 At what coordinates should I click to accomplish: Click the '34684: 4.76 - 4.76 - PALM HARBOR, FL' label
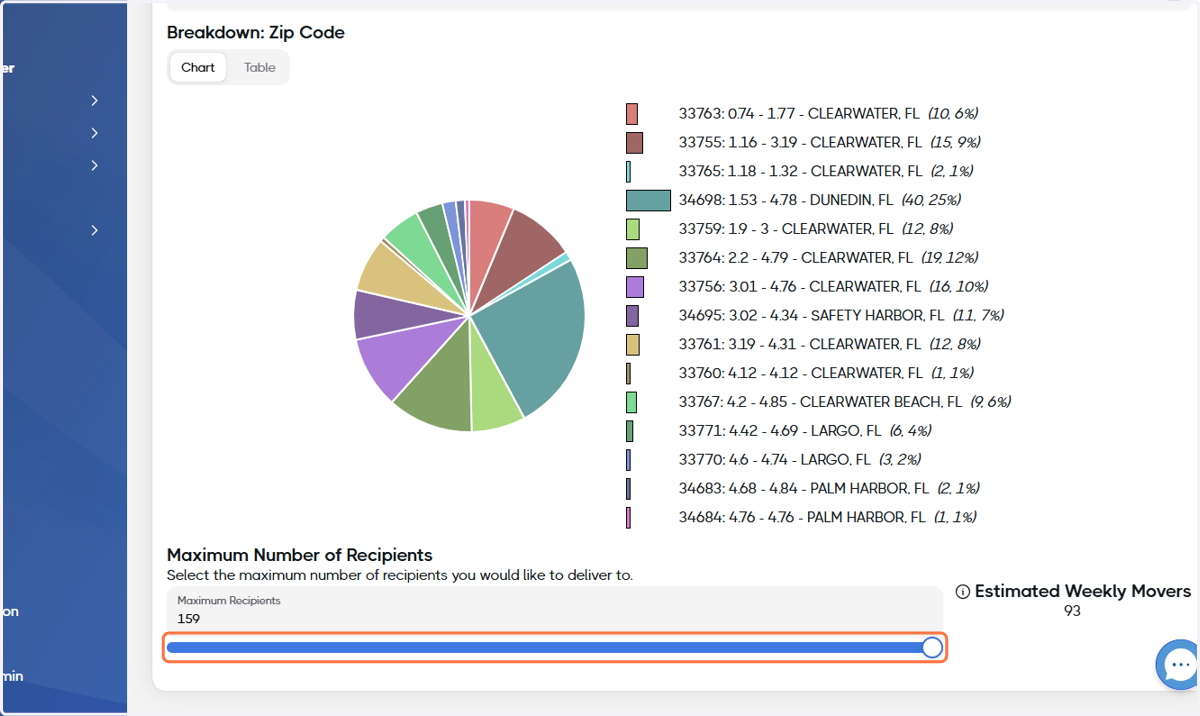point(804,518)
